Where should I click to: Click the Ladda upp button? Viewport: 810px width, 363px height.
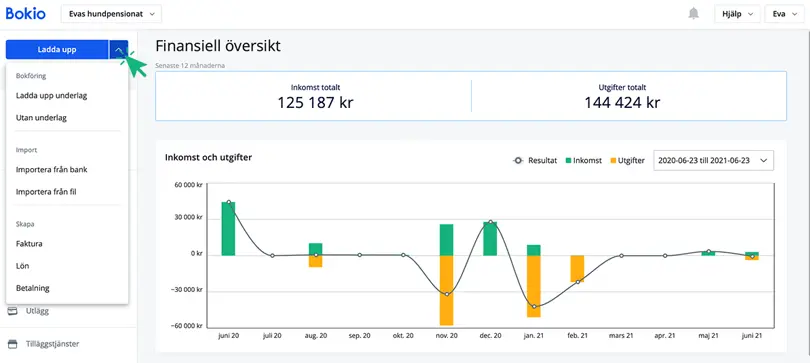pos(57,50)
